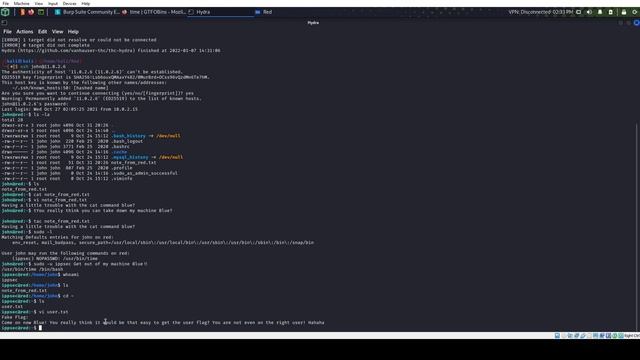Open VirtualBox File menu
Viewport: 640px width, 360px height.
[x=6, y=3]
